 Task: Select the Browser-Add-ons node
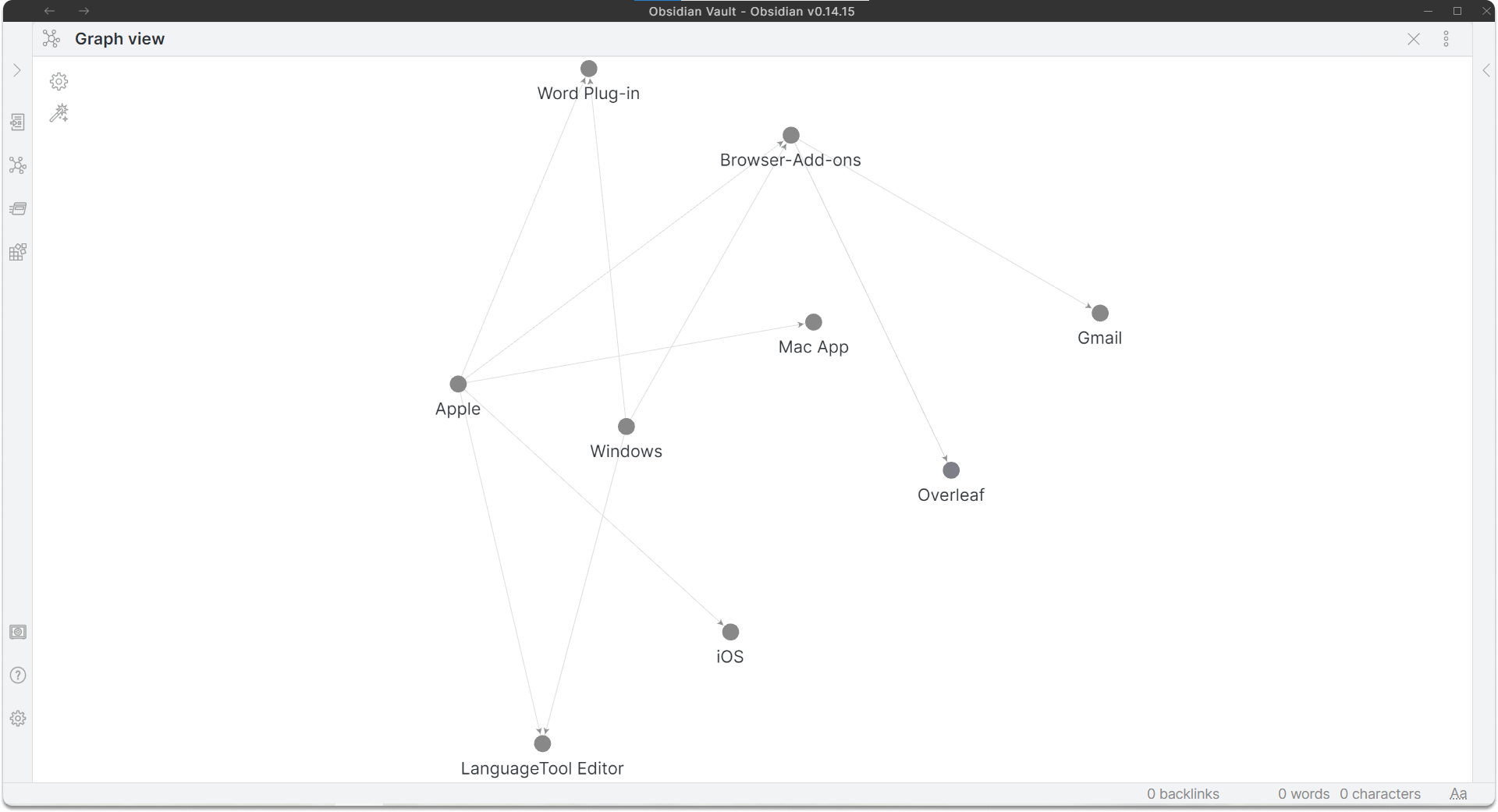click(x=791, y=136)
